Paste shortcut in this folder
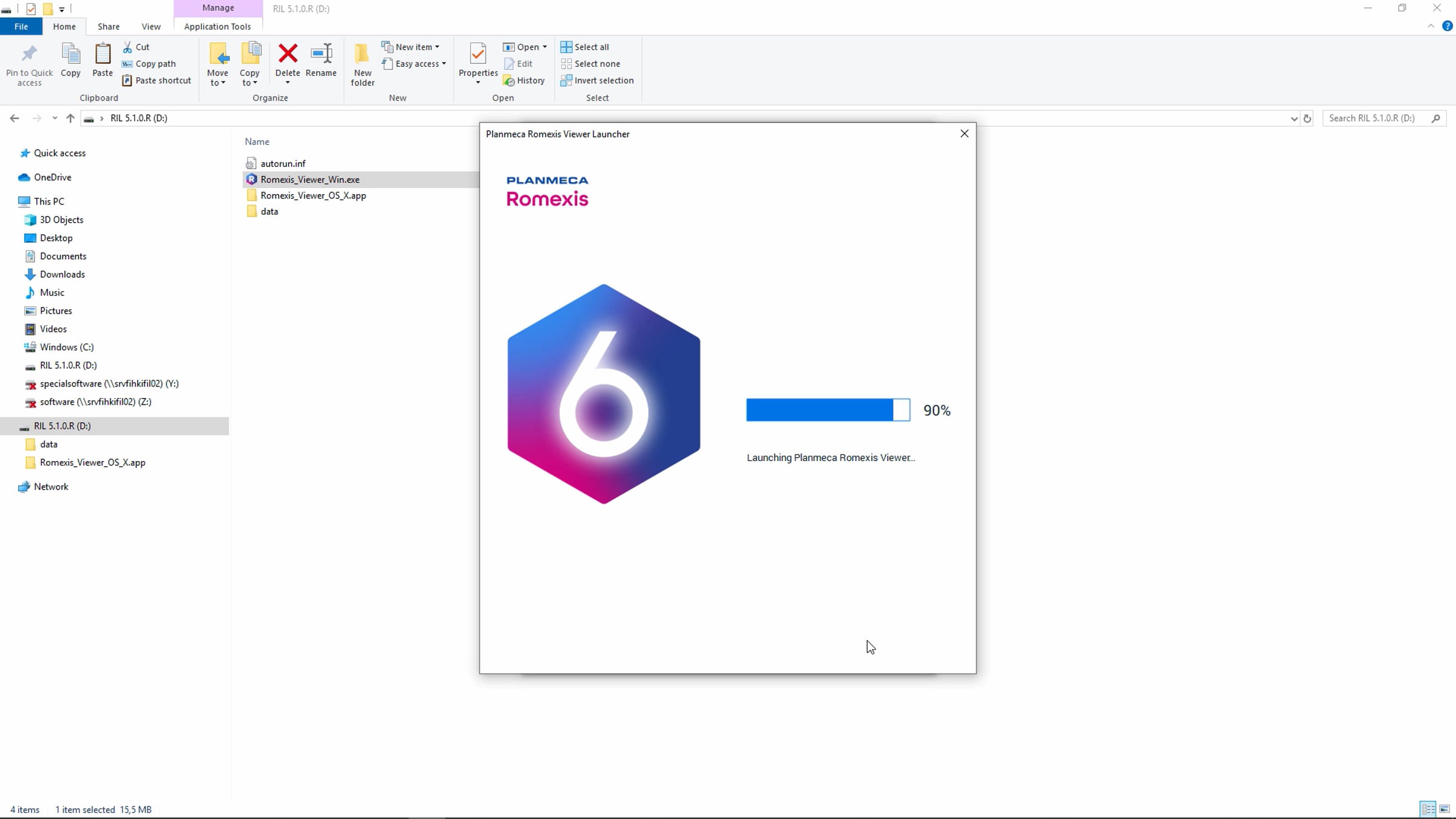This screenshot has height=819, width=1456. coord(157,80)
